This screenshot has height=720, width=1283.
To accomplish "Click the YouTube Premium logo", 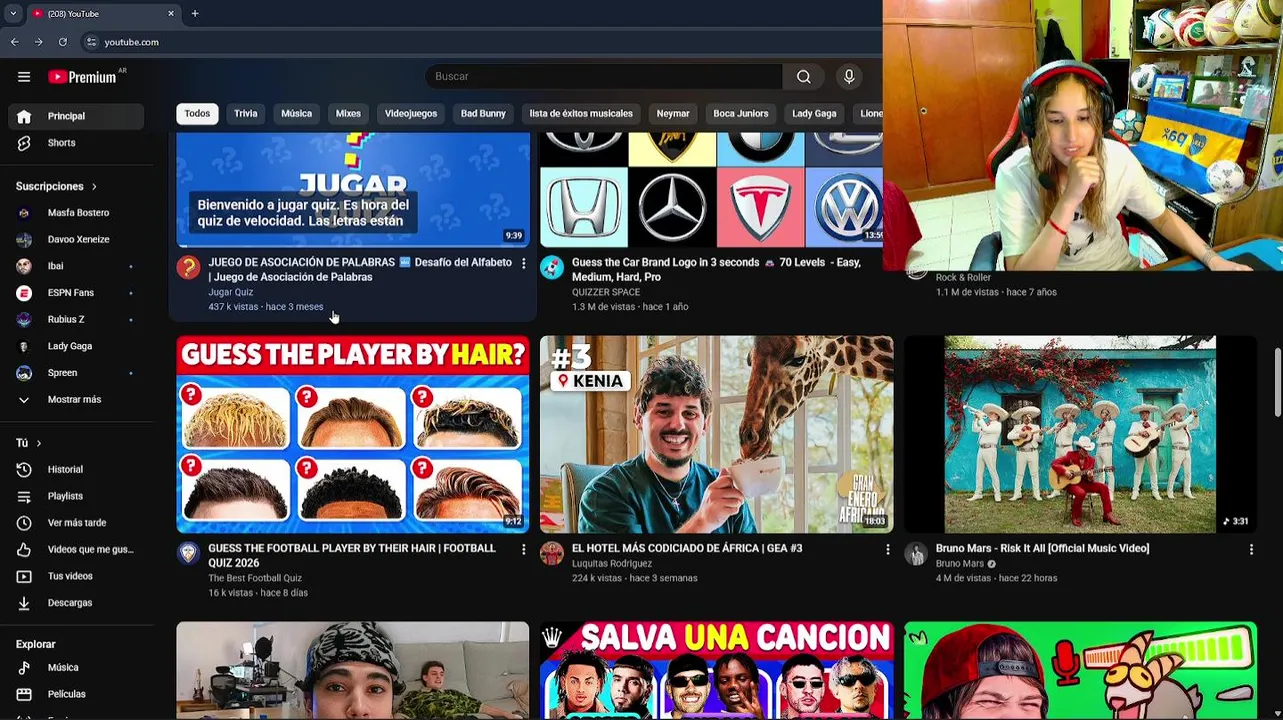I will 82,77.
